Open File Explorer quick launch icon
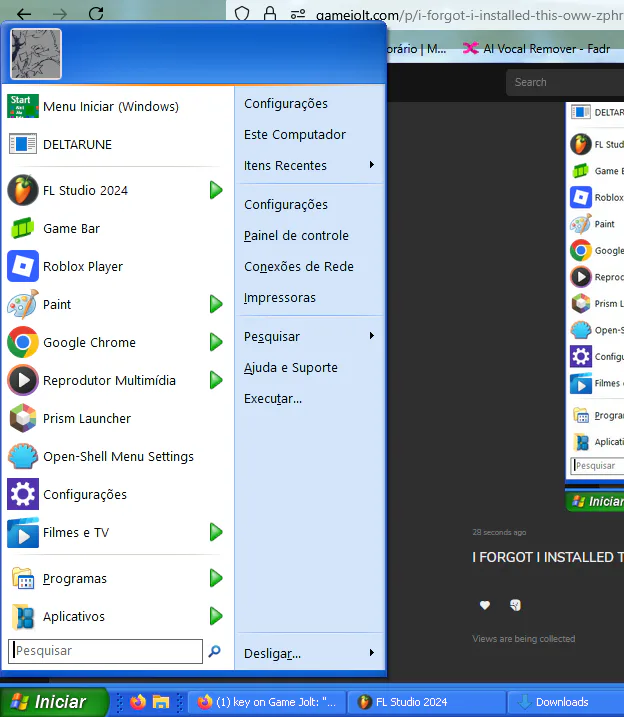624x717 pixels. 161,702
